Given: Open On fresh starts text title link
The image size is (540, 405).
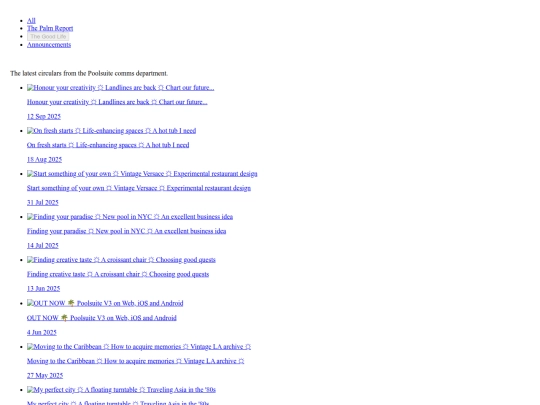Looking at the screenshot, I should pyautogui.click(x=108, y=145).
